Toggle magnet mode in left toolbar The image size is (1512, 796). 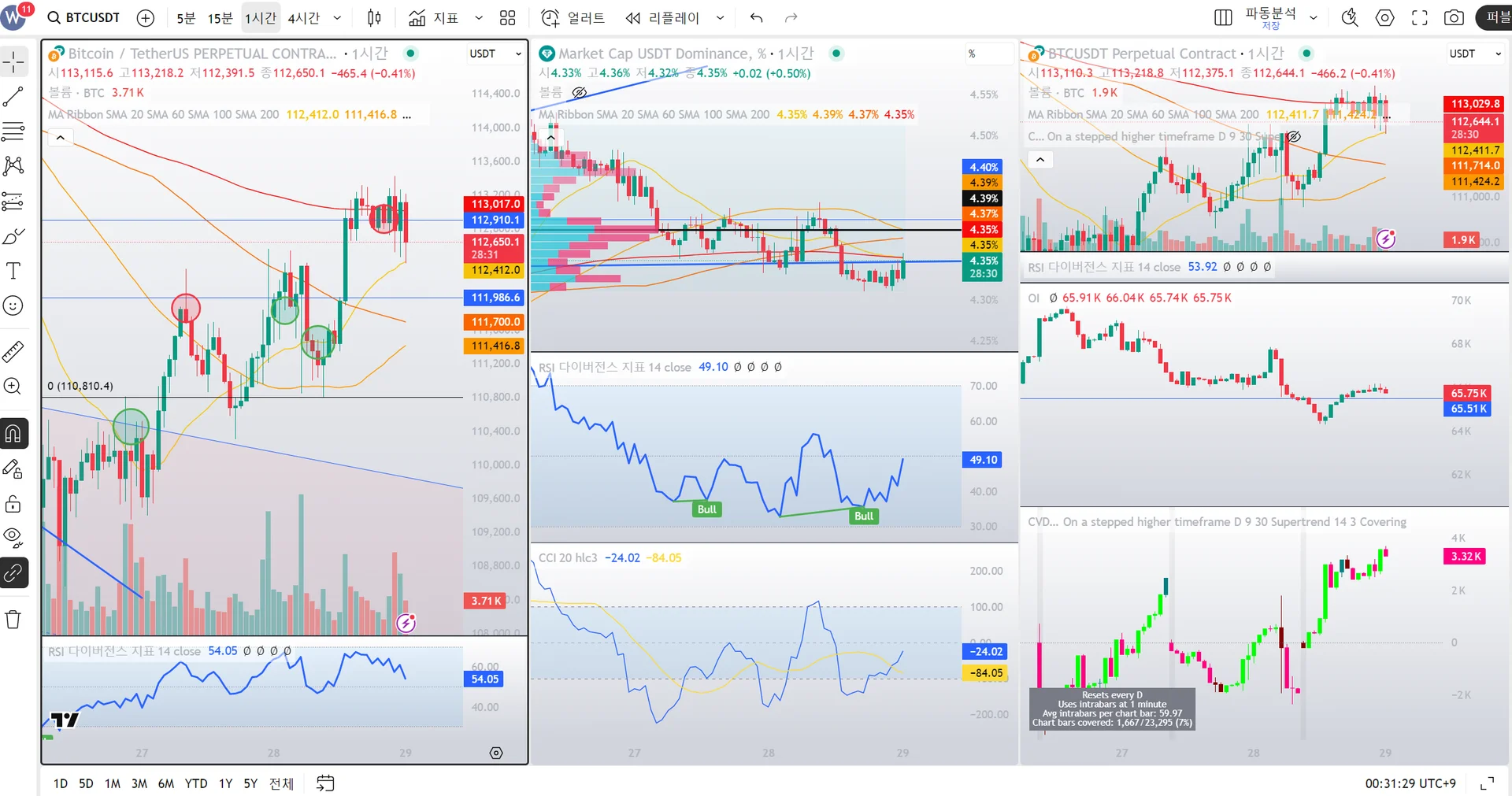coord(13,434)
